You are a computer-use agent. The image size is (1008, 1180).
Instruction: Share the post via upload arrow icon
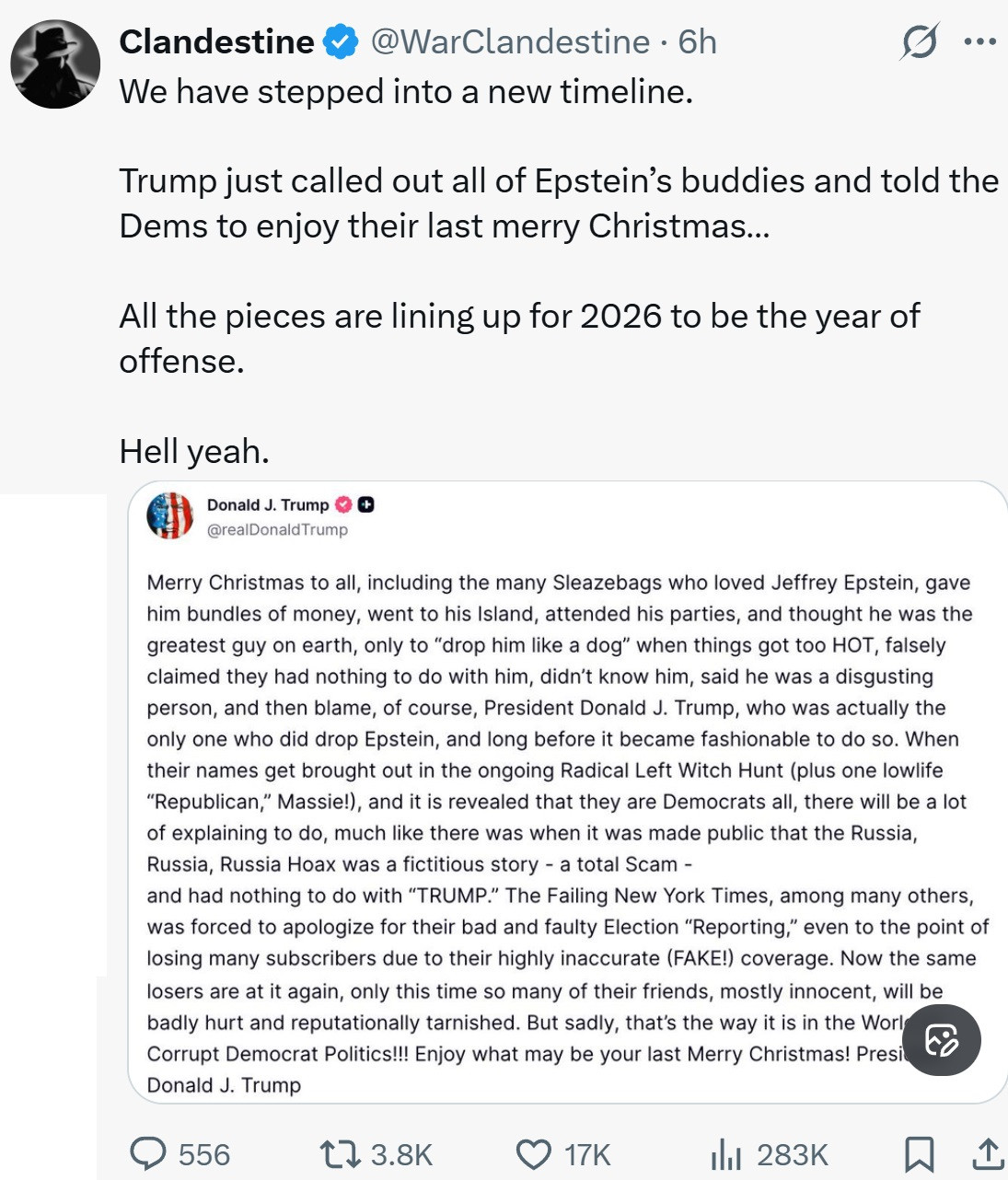click(987, 1153)
